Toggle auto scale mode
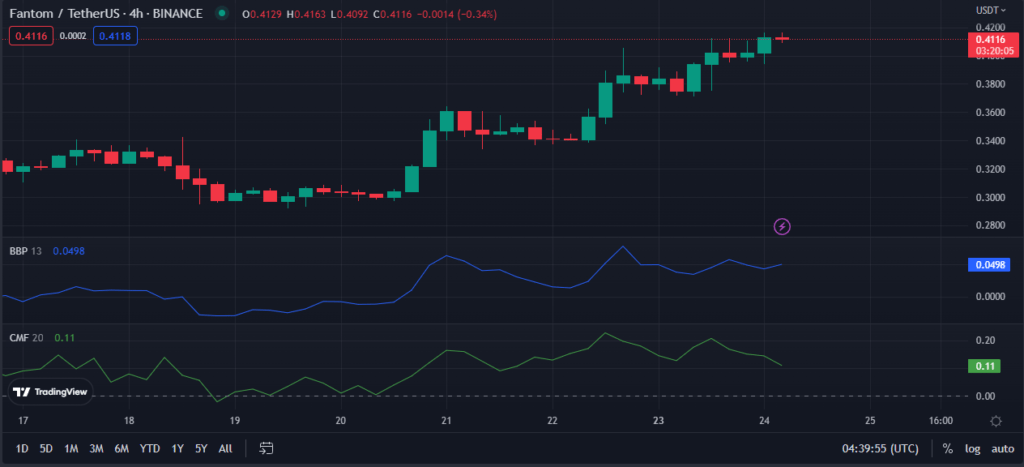1024x467 pixels. [1002, 449]
